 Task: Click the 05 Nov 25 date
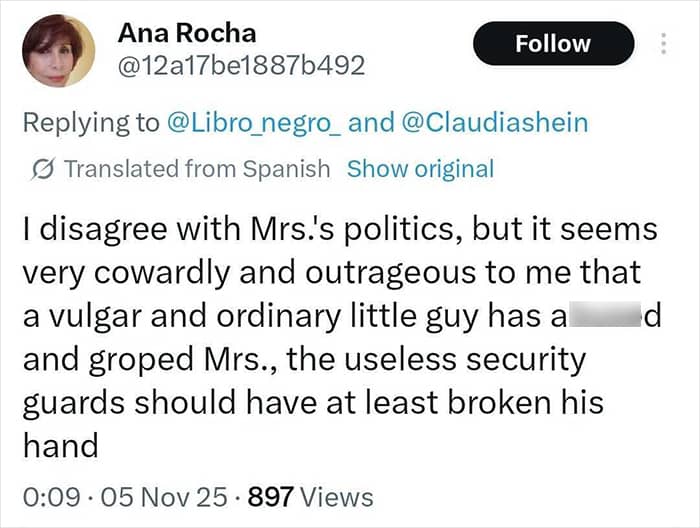click(x=164, y=497)
